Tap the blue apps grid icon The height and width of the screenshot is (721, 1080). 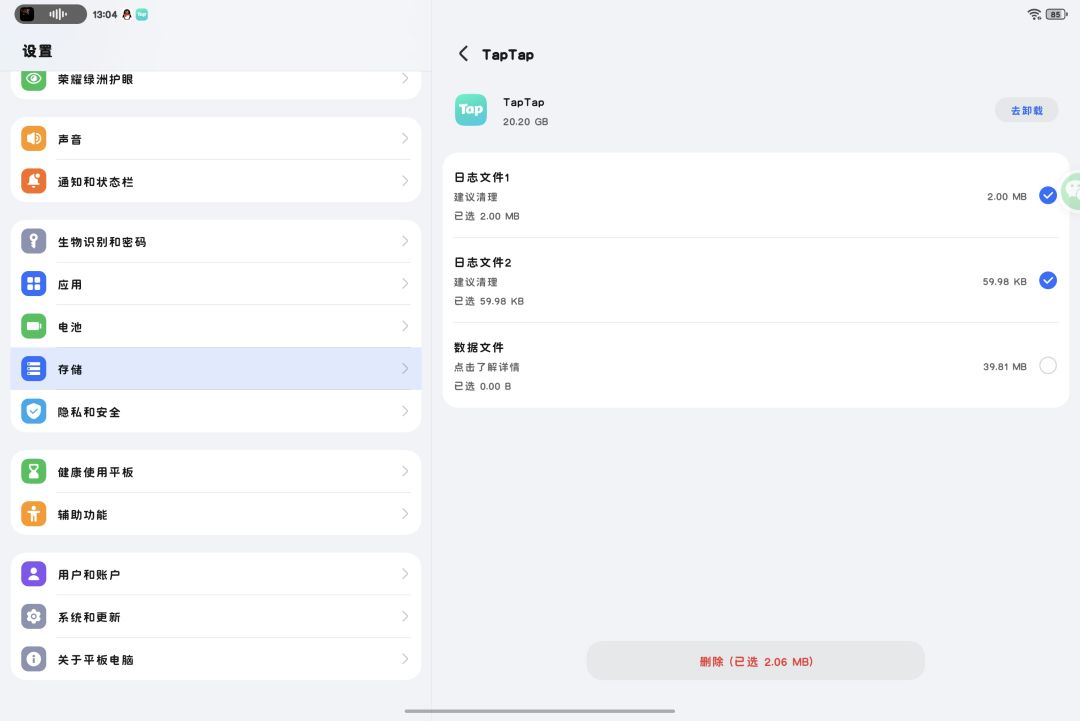[x=33, y=284]
